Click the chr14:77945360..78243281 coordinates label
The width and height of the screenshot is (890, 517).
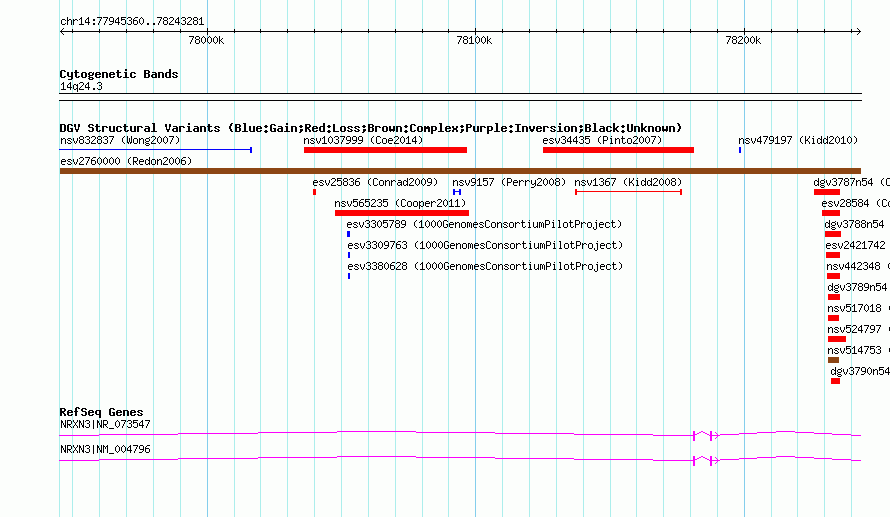(x=132, y=21)
